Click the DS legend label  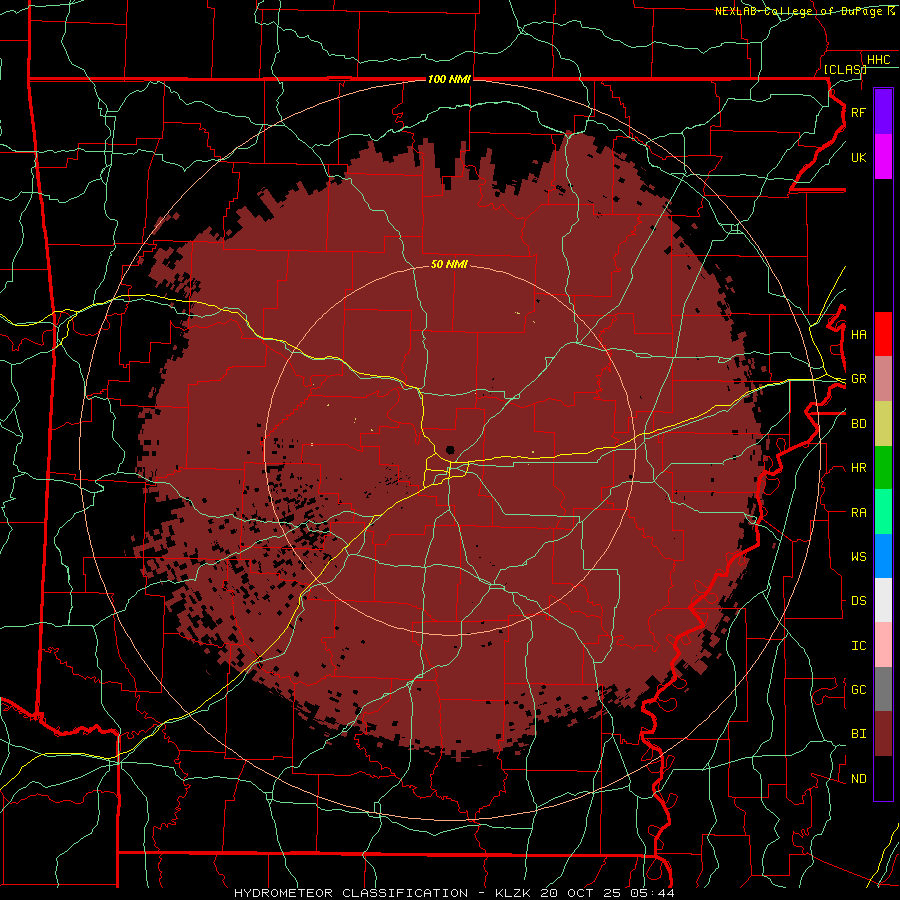(x=858, y=600)
